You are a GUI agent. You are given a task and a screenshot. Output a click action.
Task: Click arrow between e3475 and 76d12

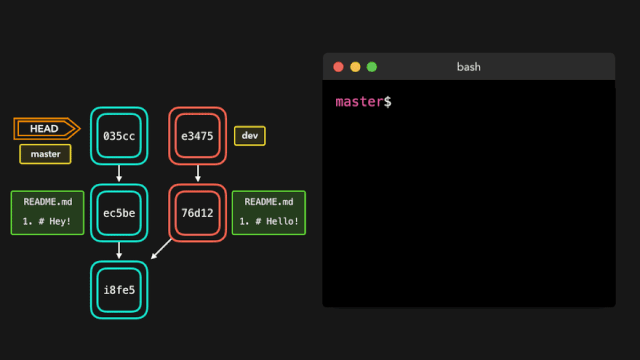click(x=198, y=173)
